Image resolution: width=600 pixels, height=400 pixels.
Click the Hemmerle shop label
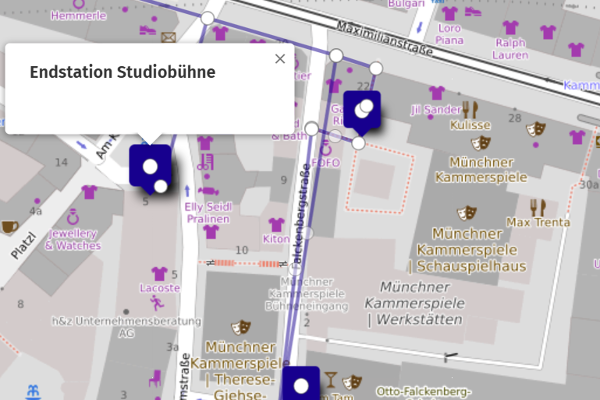[x=78, y=16]
